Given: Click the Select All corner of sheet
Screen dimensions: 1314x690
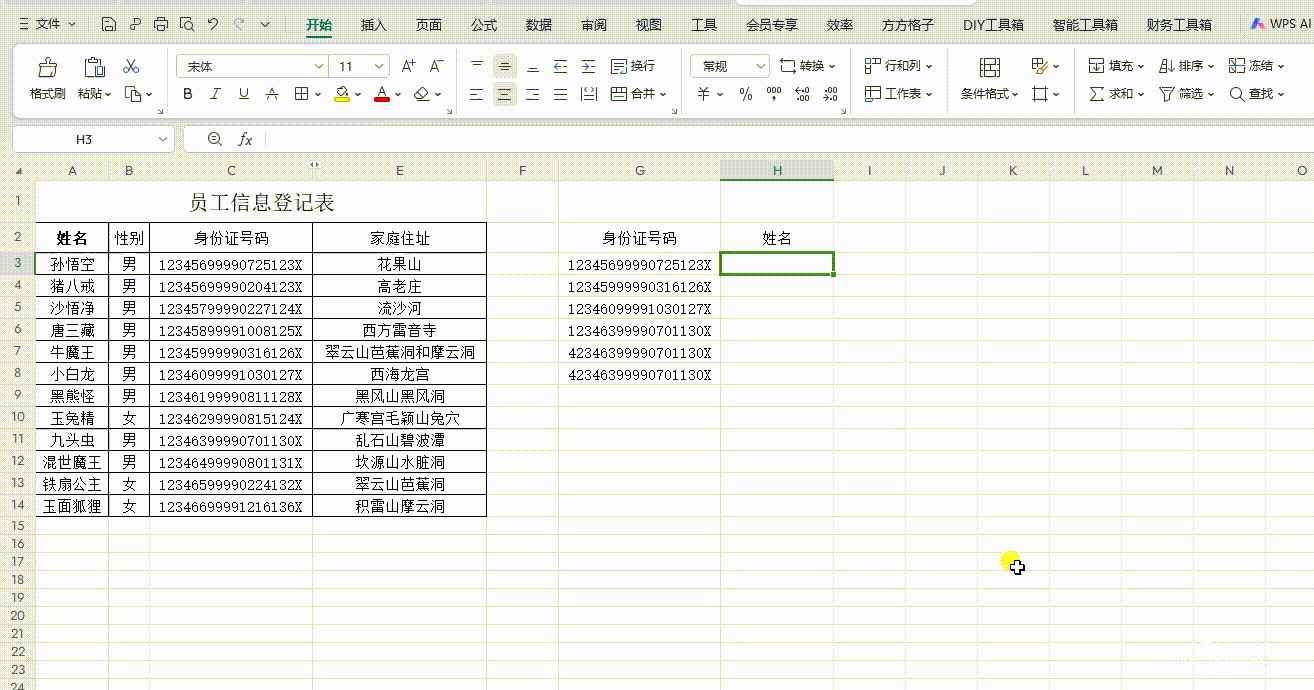Looking at the screenshot, I should pyautogui.click(x=18, y=171).
